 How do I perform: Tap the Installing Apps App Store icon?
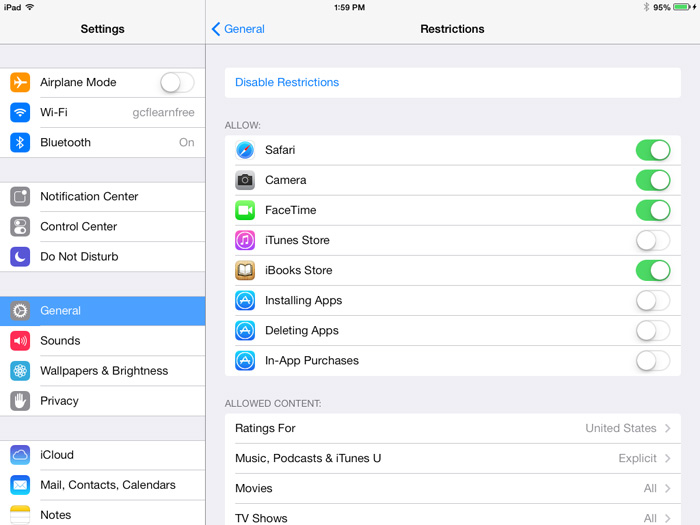[245, 300]
